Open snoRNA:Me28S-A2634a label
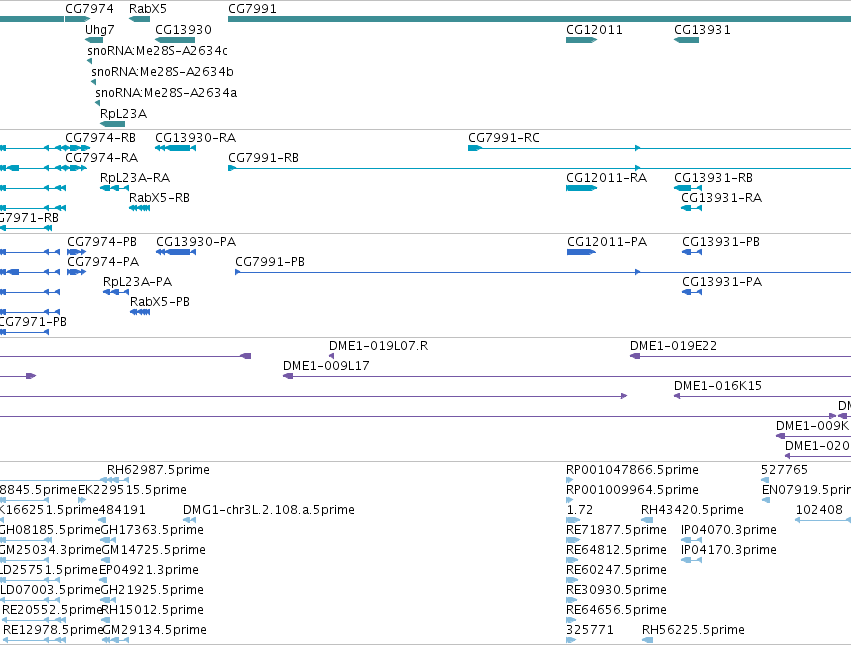 pyautogui.click(x=166, y=92)
